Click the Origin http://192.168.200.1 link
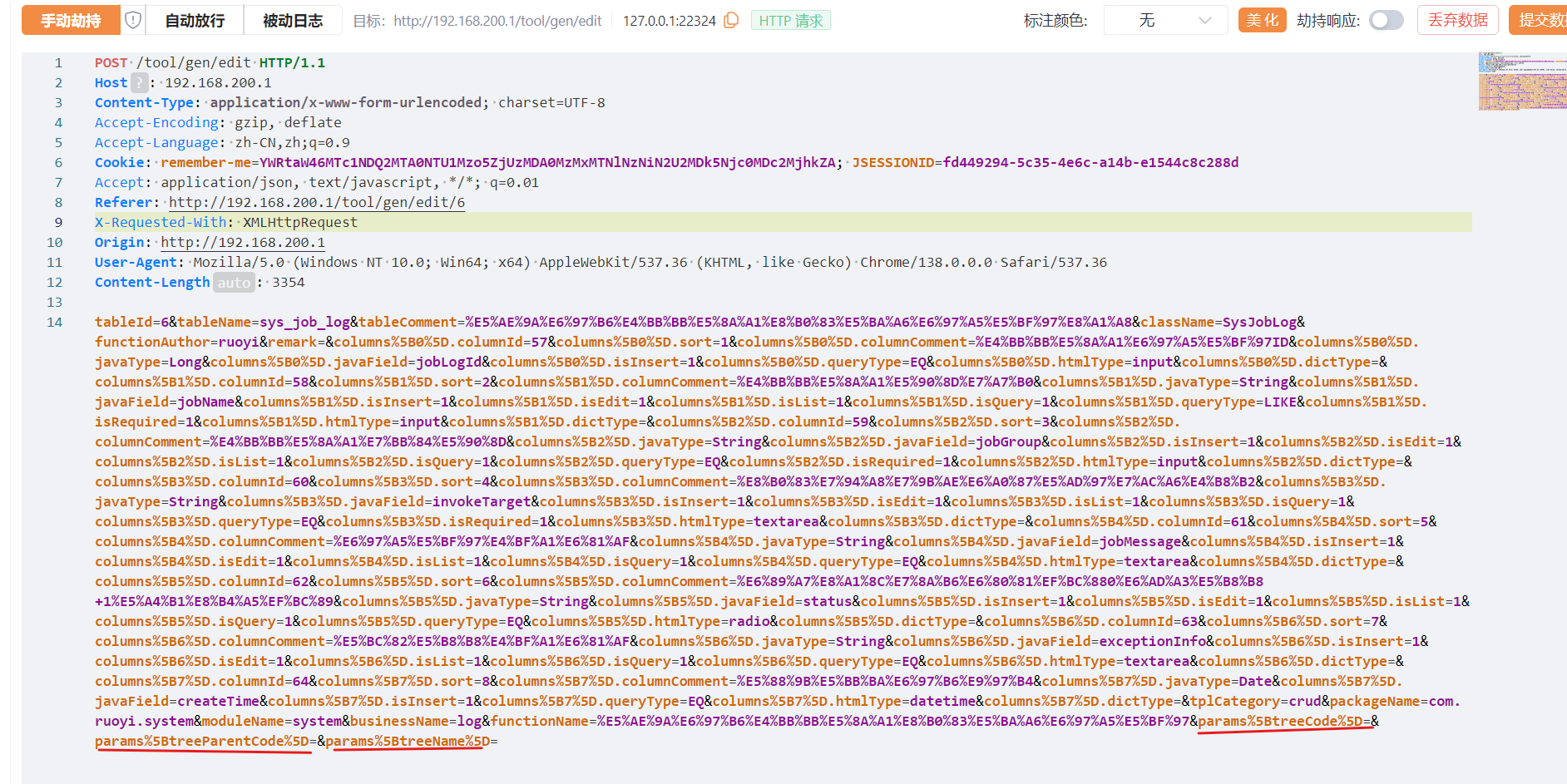Viewport: 1567px width, 784px height. pyautogui.click(x=243, y=243)
